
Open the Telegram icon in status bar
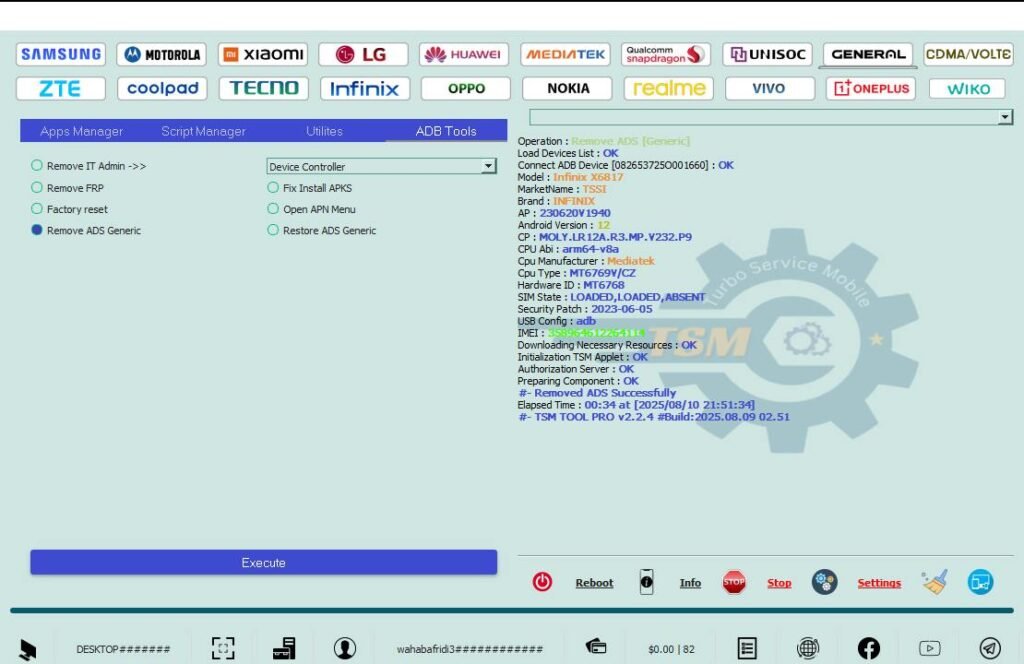click(x=990, y=648)
